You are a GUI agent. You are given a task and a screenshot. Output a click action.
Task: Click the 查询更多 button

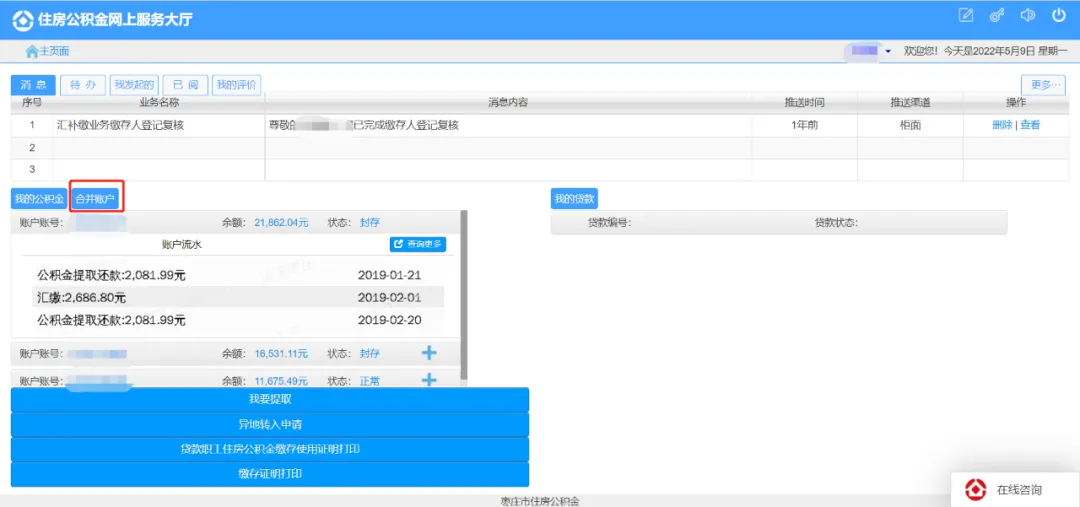(x=418, y=244)
